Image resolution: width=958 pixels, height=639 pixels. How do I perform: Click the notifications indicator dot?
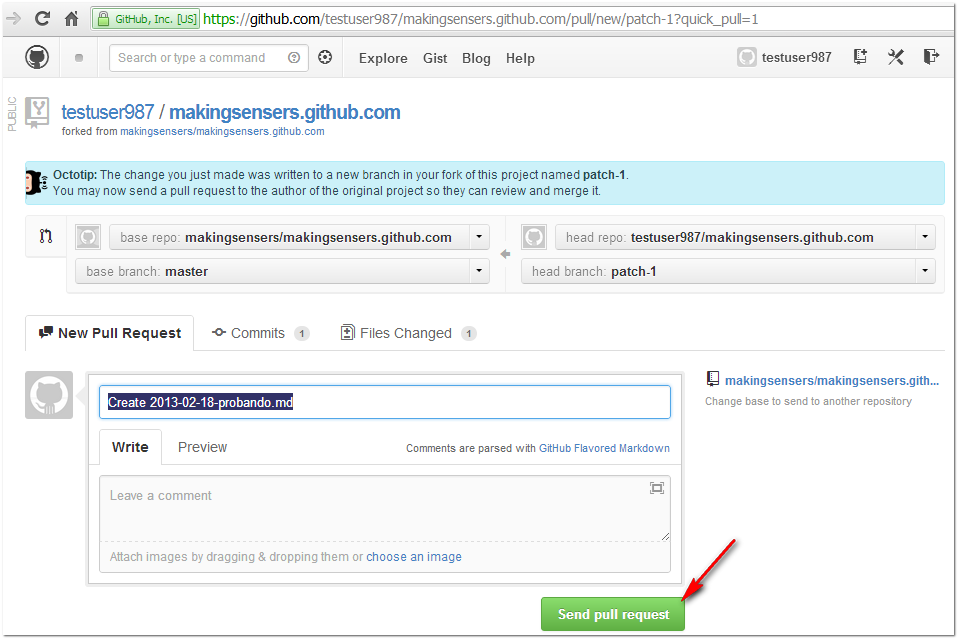79,58
